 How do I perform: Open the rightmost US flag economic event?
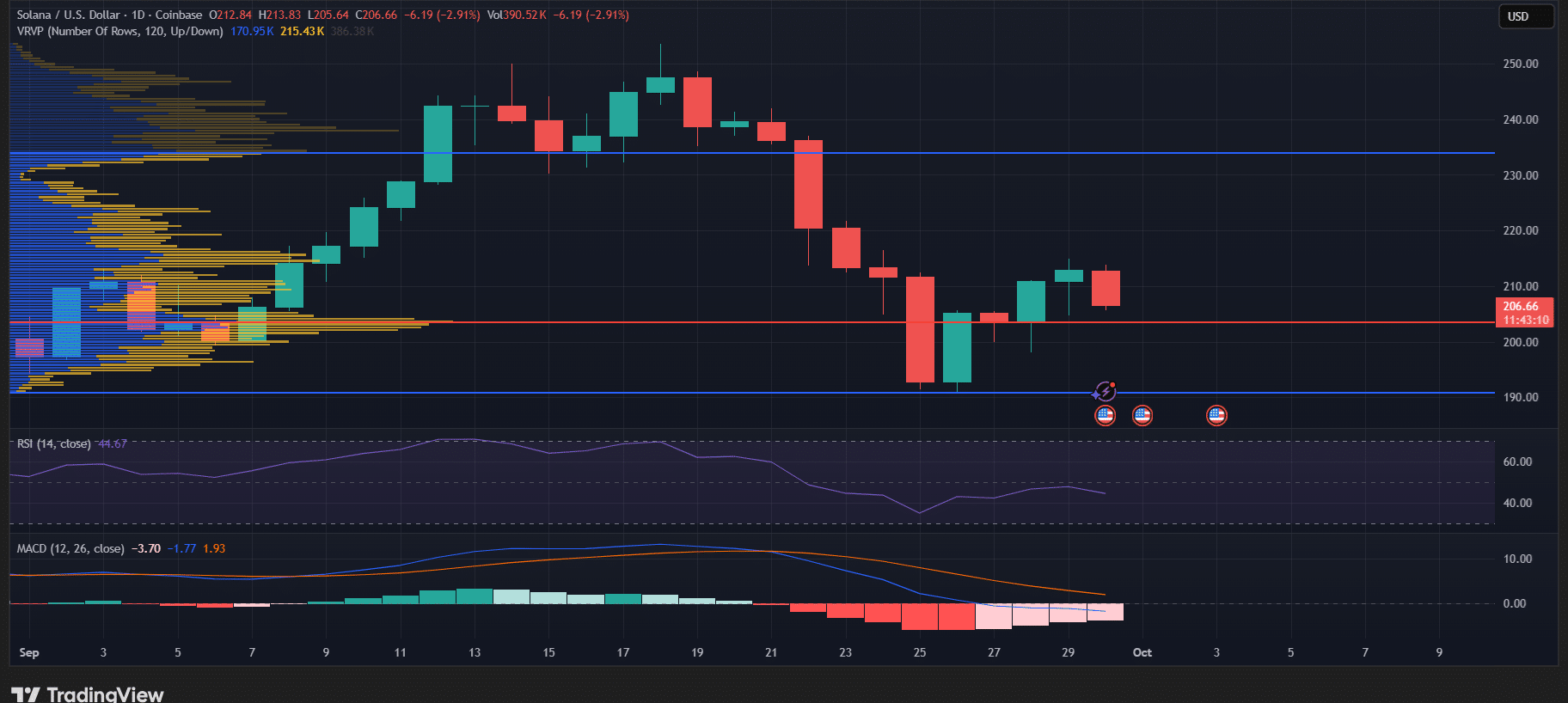tap(1216, 416)
